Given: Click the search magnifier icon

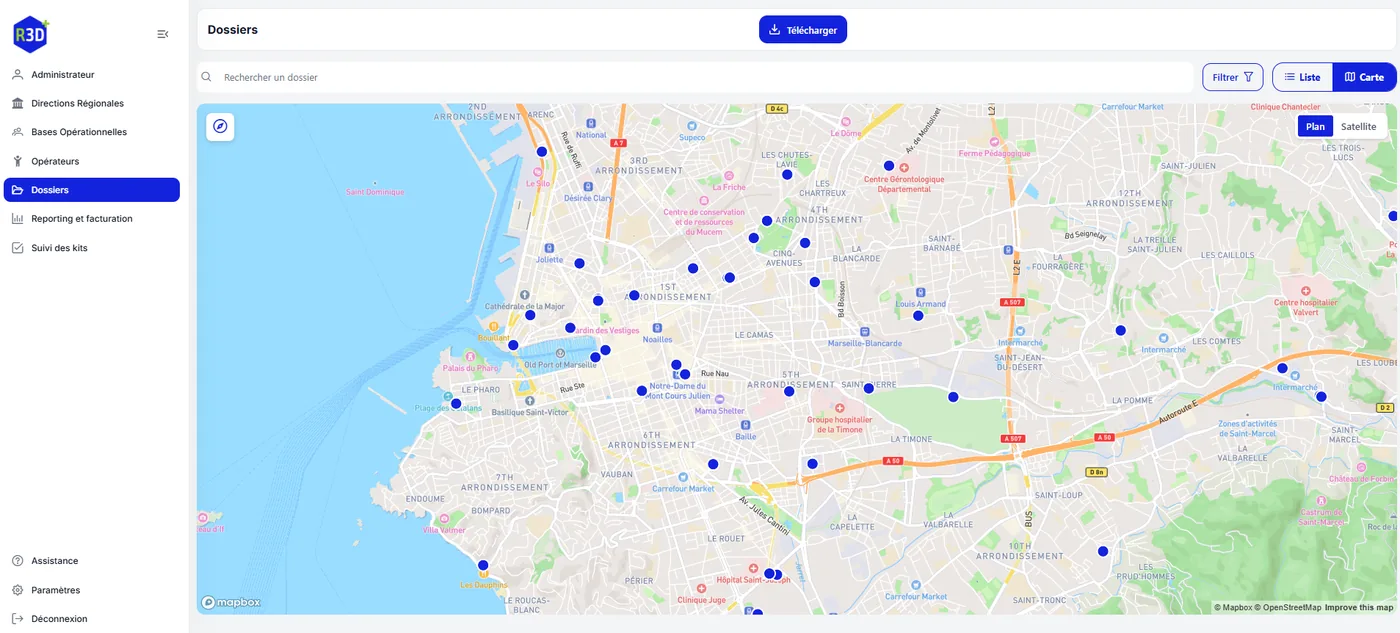Looking at the screenshot, I should 207,77.
